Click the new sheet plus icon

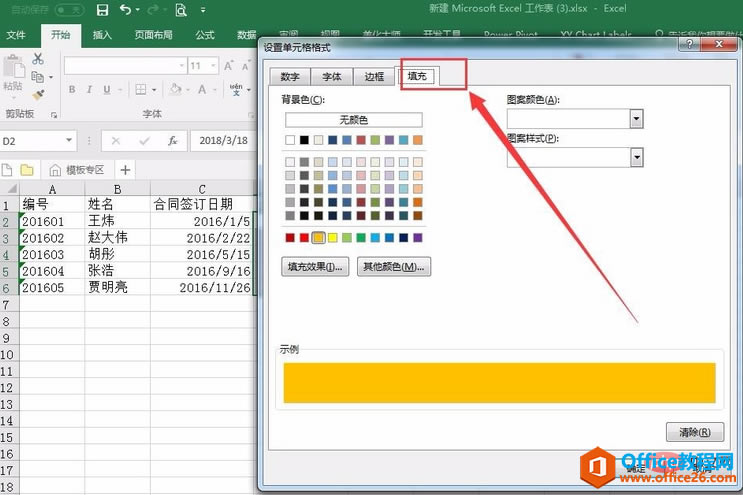pyautogui.click(x=125, y=169)
